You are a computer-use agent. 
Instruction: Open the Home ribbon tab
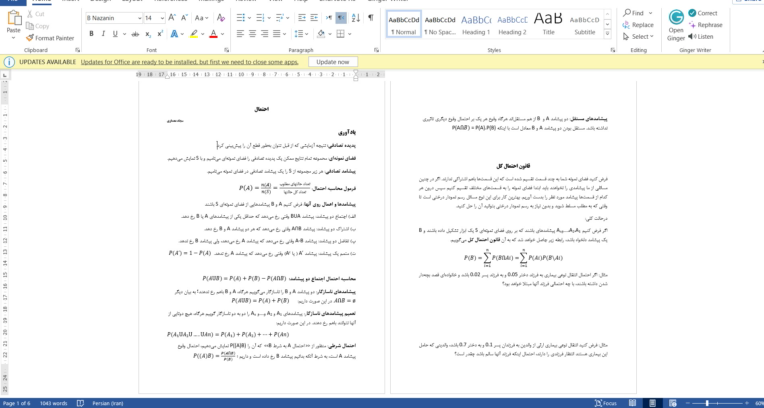click(x=41, y=1)
